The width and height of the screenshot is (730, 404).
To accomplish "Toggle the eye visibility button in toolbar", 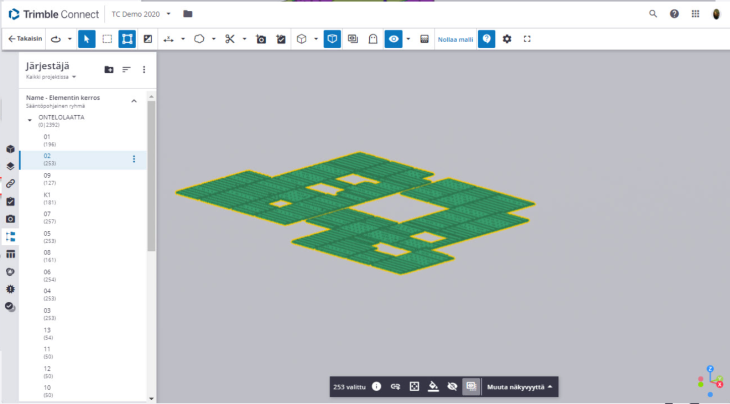I will [x=394, y=39].
